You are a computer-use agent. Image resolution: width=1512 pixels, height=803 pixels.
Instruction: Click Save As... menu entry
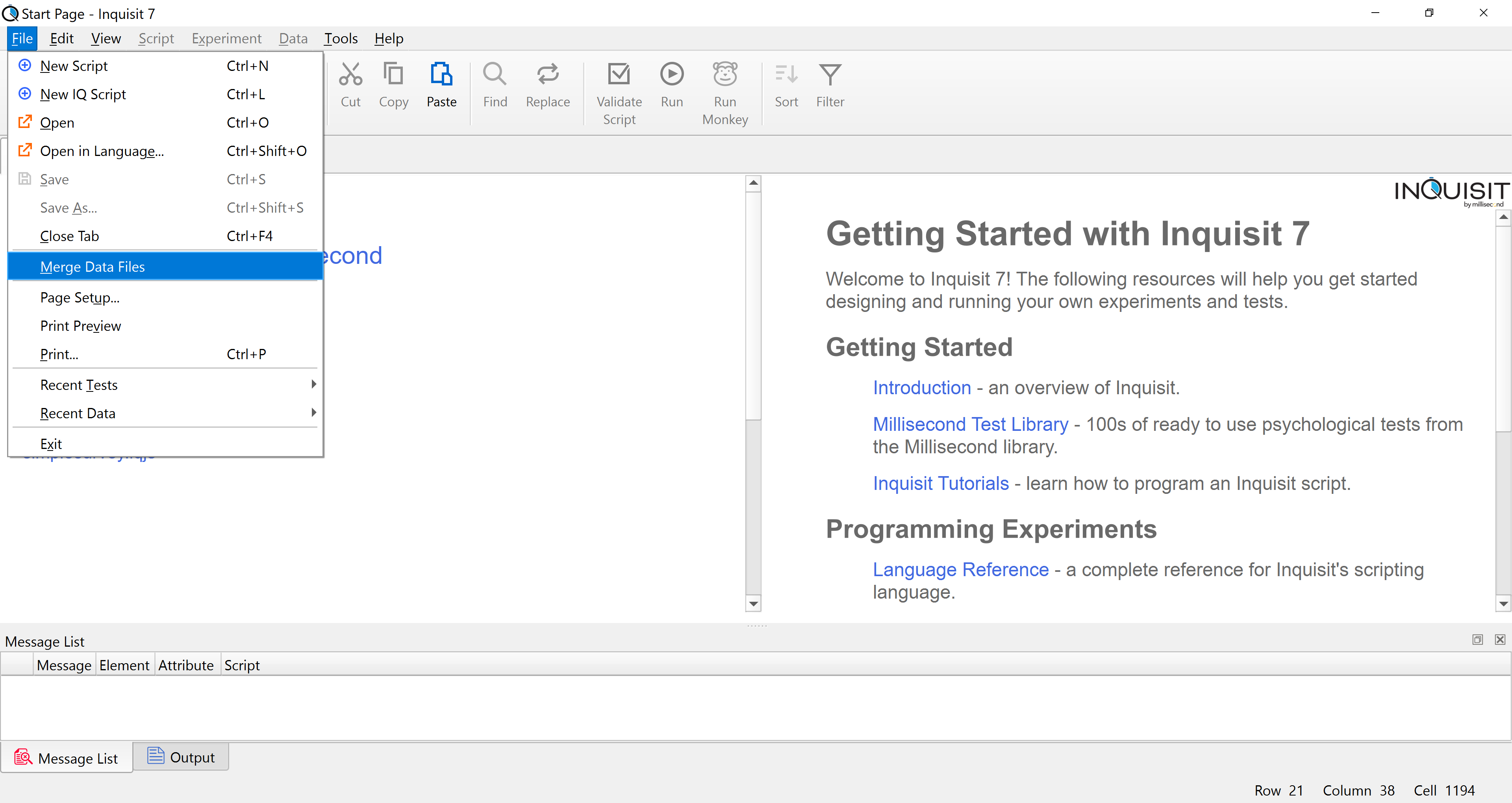(165, 207)
